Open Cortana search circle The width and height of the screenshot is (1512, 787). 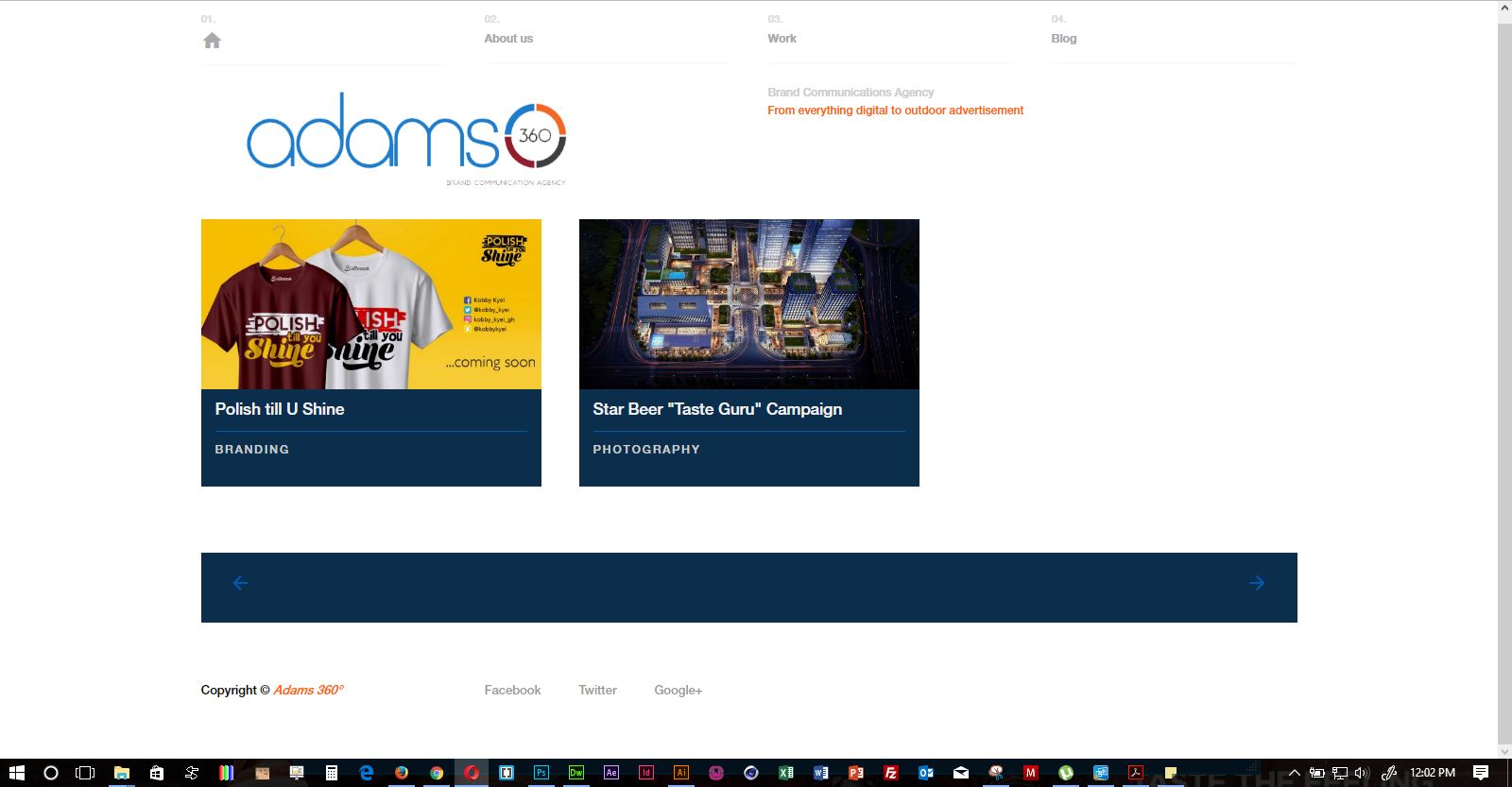[x=51, y=773]
